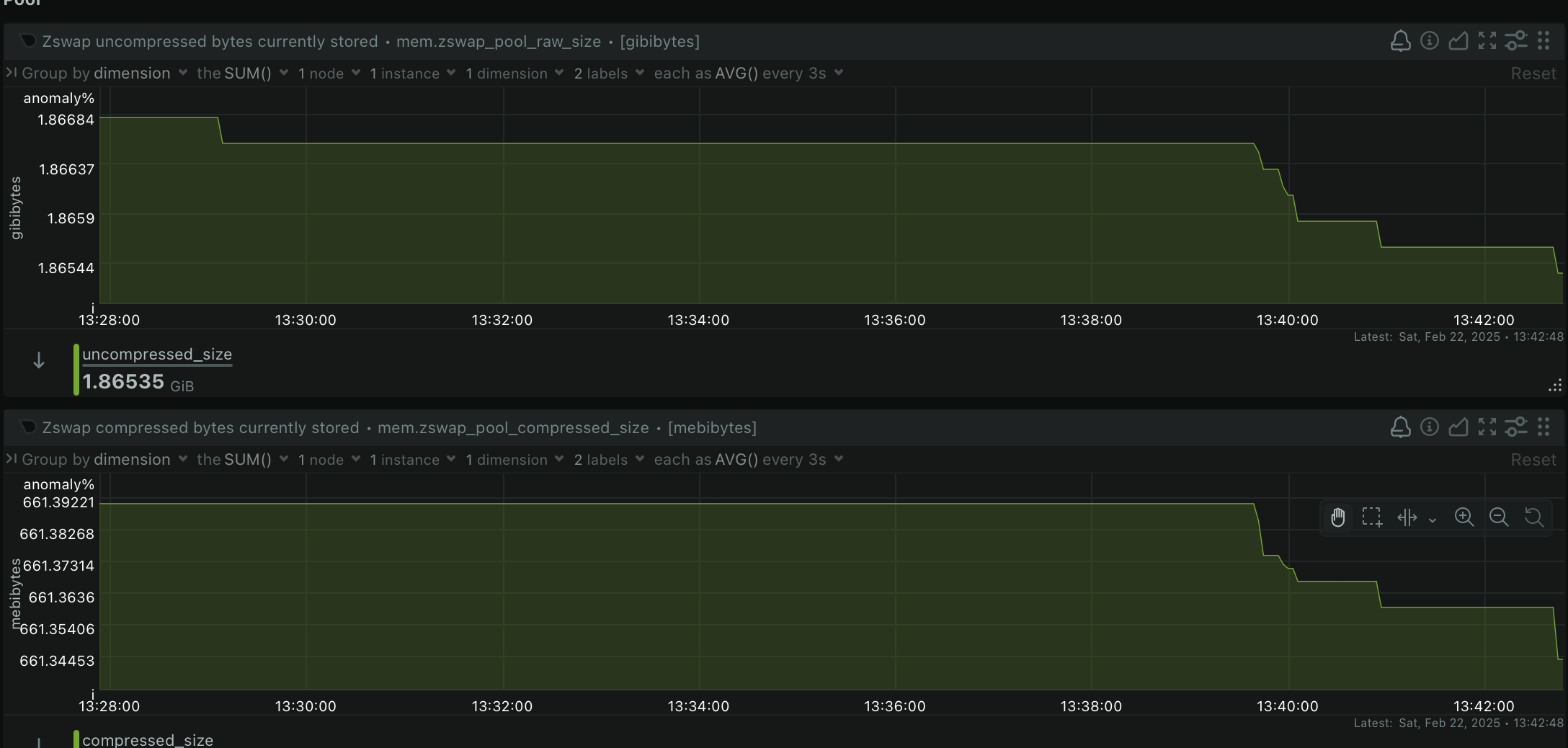The image size is (1568, 748).
Task: Click the uncompressed chart status icon
Action: [28, 41]
